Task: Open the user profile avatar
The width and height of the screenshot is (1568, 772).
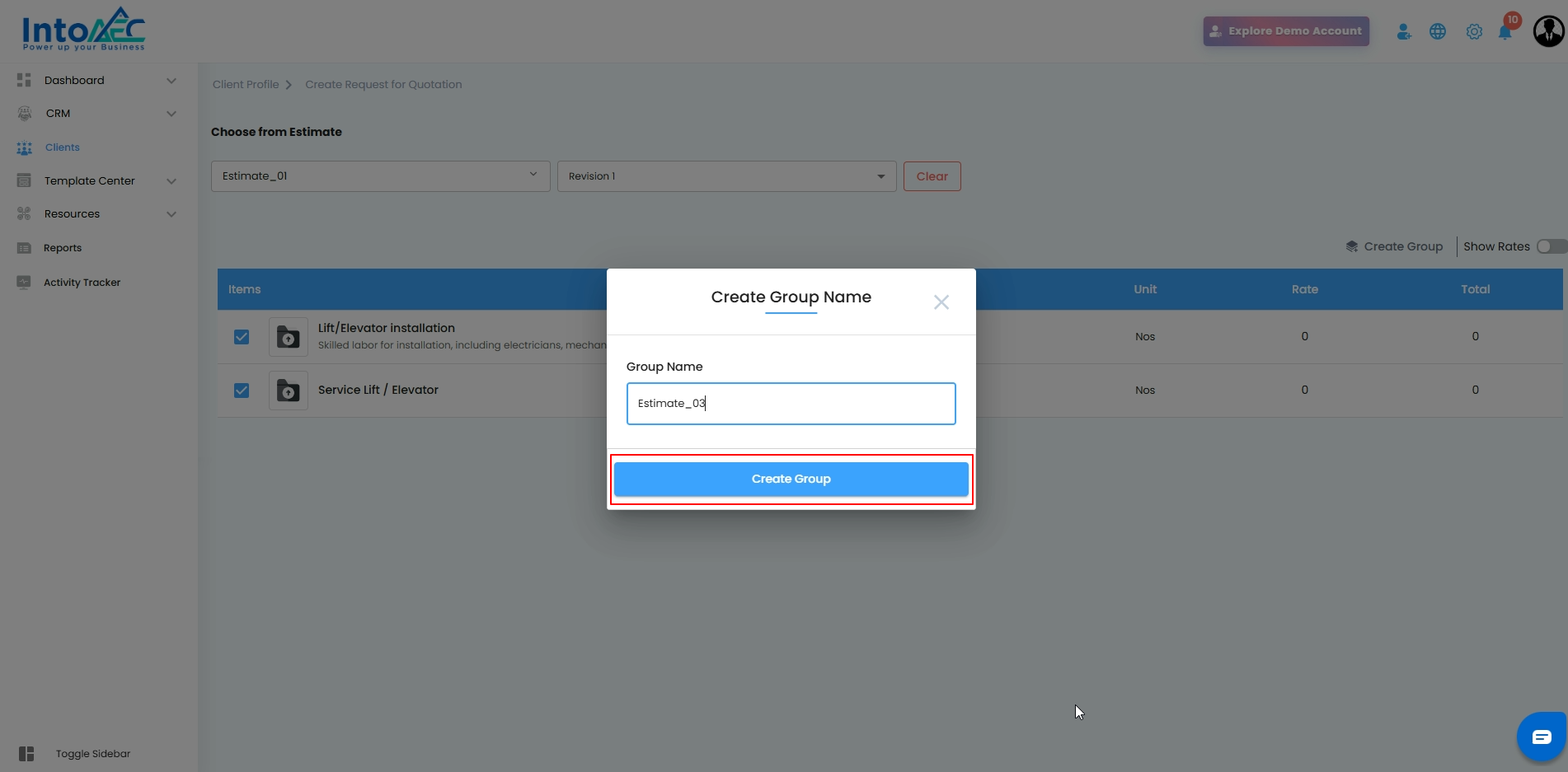Action: pyautogui.click(x=1548, y=31)
